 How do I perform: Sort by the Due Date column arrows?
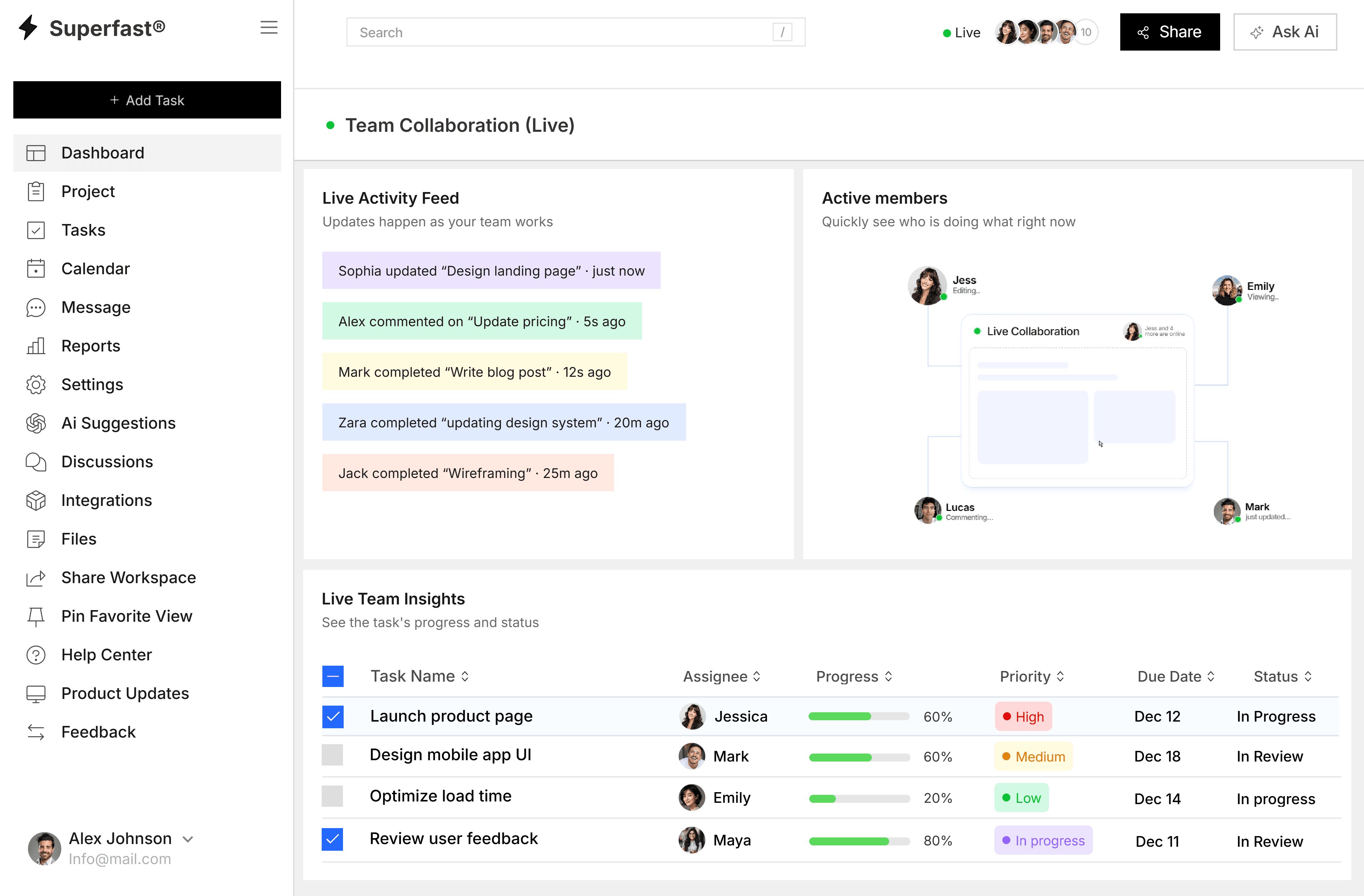[x=1211, y=677]
